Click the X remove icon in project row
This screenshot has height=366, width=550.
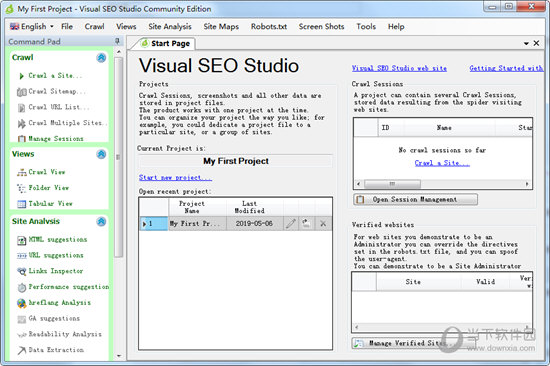point(323,224)
